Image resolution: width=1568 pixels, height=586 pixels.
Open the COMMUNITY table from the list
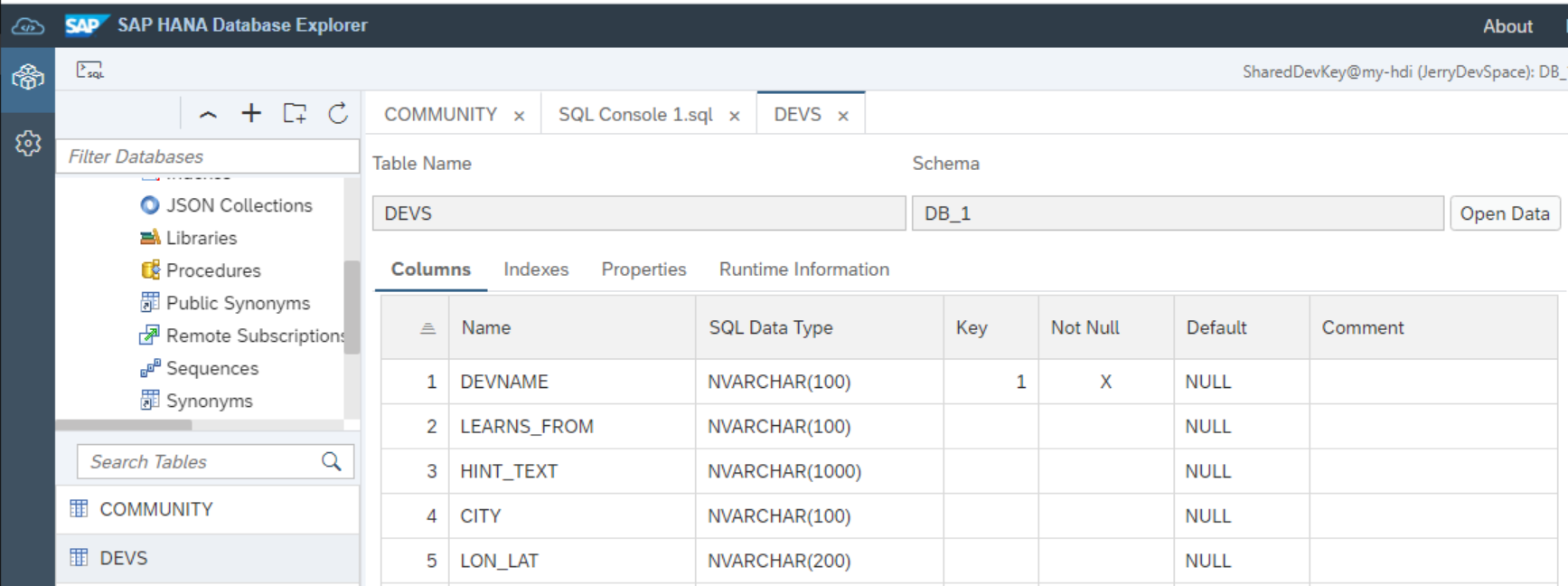coord(207,509)
